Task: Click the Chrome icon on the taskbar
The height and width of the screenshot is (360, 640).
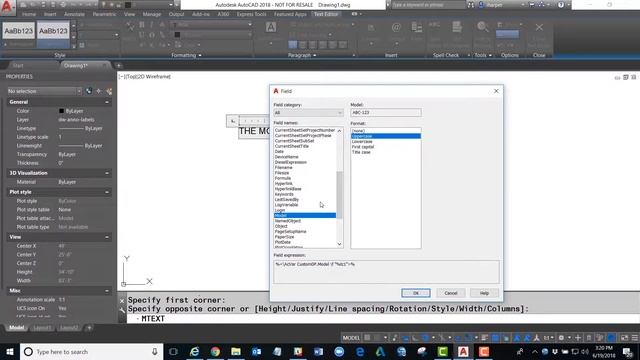Action: [x=215, y=351]
